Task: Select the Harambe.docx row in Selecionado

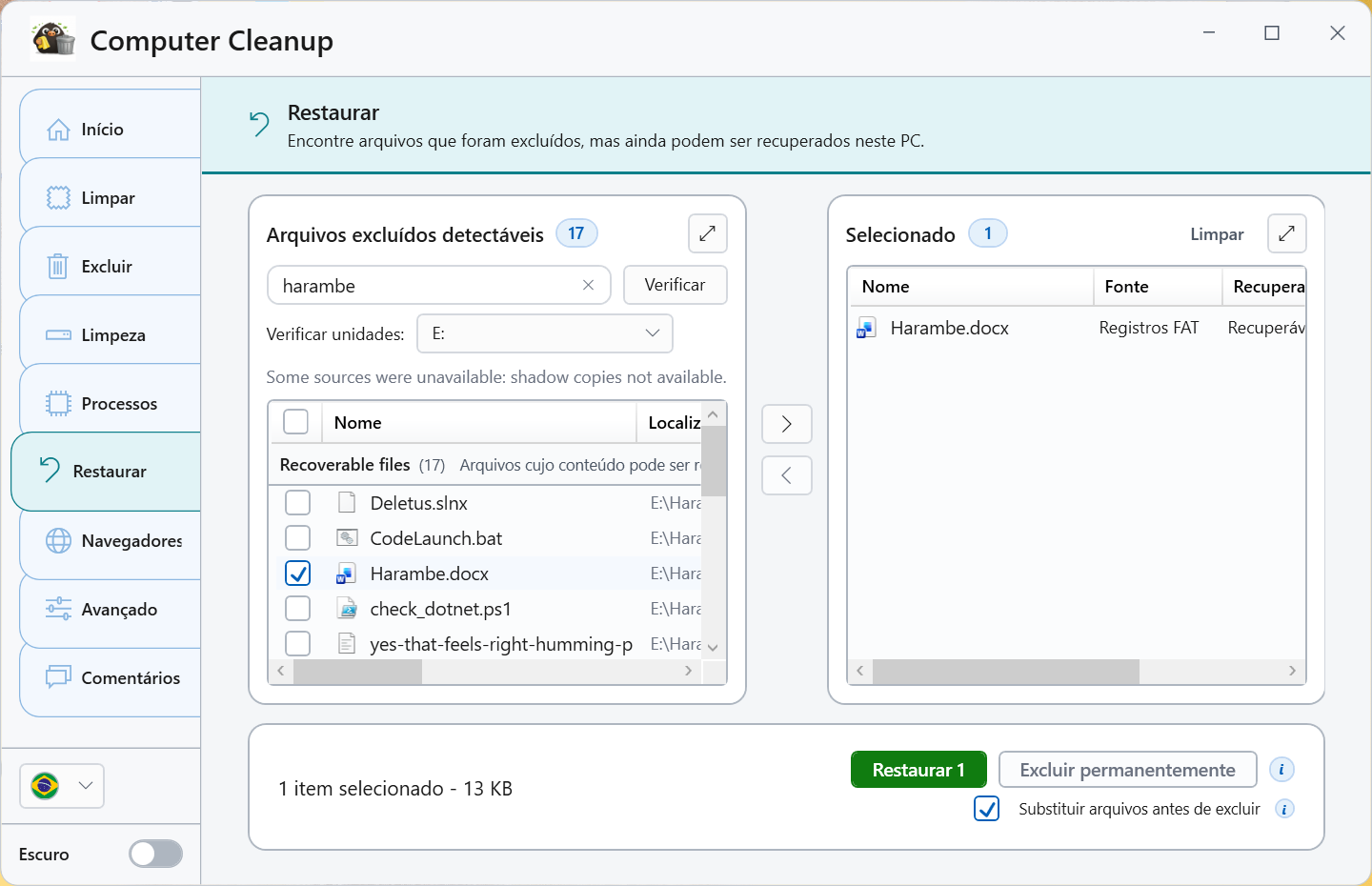Action: click(x=1077, y=328)
